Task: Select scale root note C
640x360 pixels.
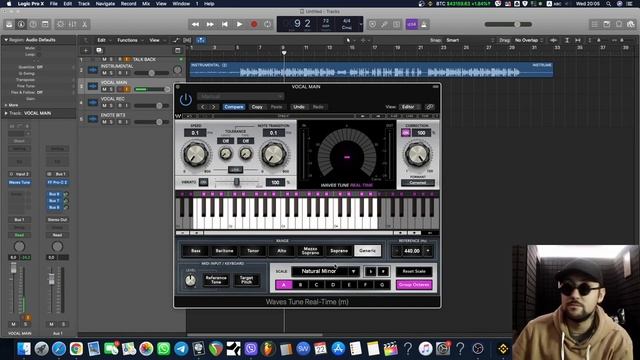Action: pyautogui.click(x=316, y=285)
